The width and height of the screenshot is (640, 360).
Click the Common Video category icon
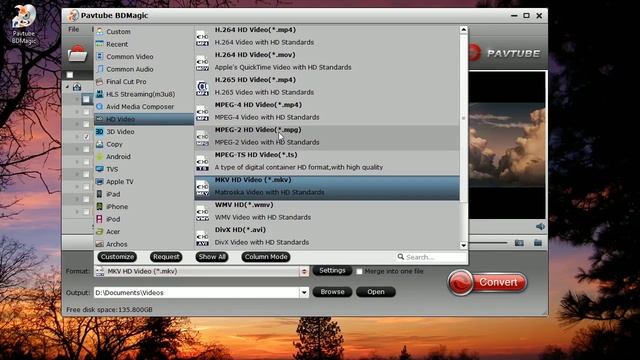tap(100, 56)
